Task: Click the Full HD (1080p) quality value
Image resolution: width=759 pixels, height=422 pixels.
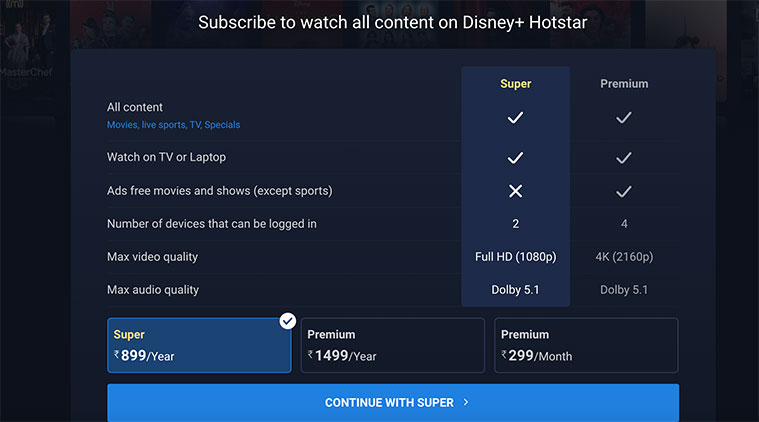Action: pyautogui.click(x=515, y=257)
